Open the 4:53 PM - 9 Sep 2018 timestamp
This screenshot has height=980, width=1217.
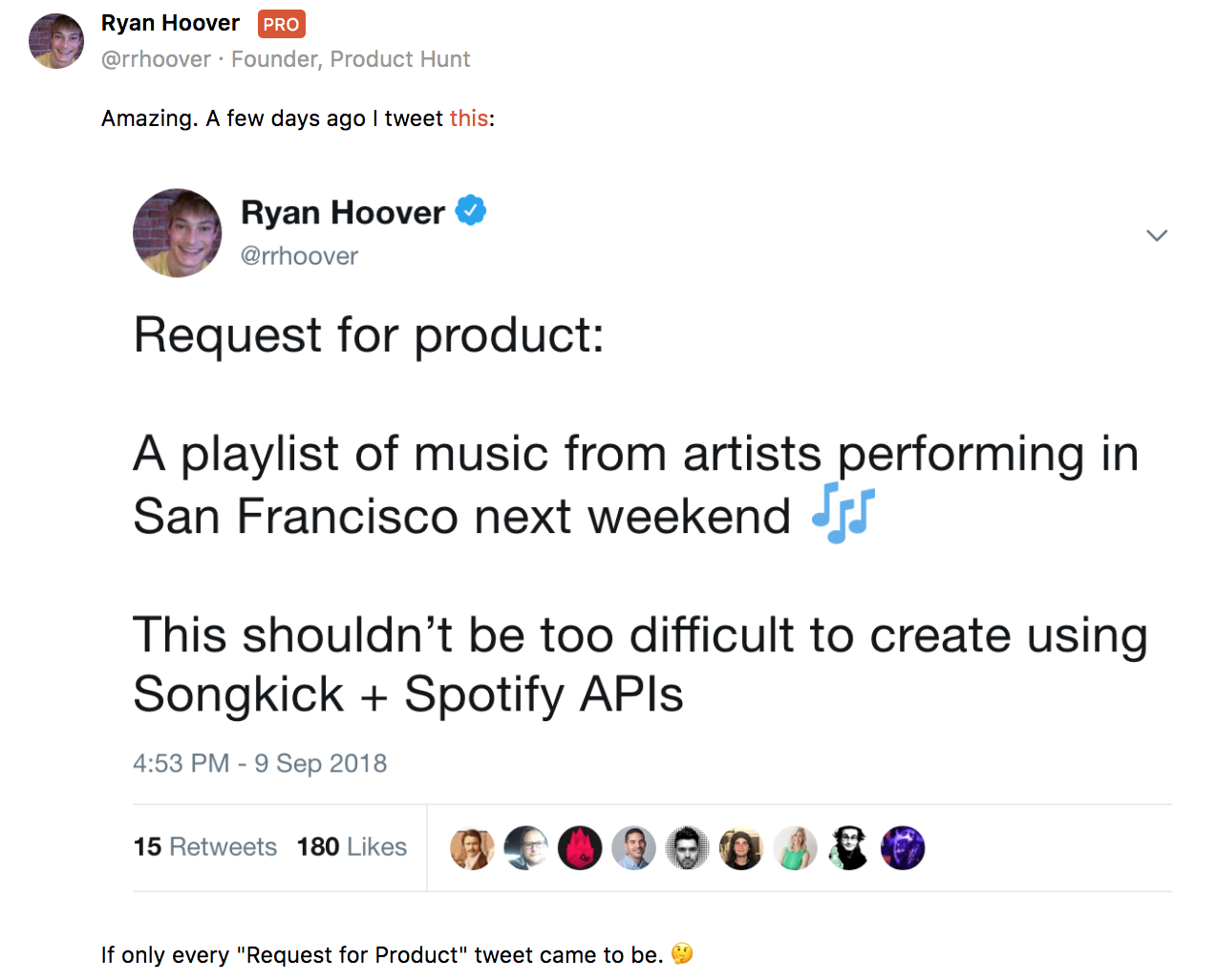tap(260, 763)
